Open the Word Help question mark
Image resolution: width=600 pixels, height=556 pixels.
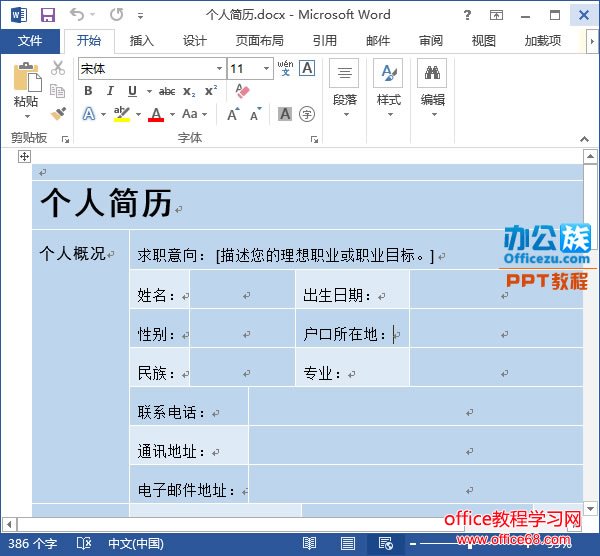467,15
